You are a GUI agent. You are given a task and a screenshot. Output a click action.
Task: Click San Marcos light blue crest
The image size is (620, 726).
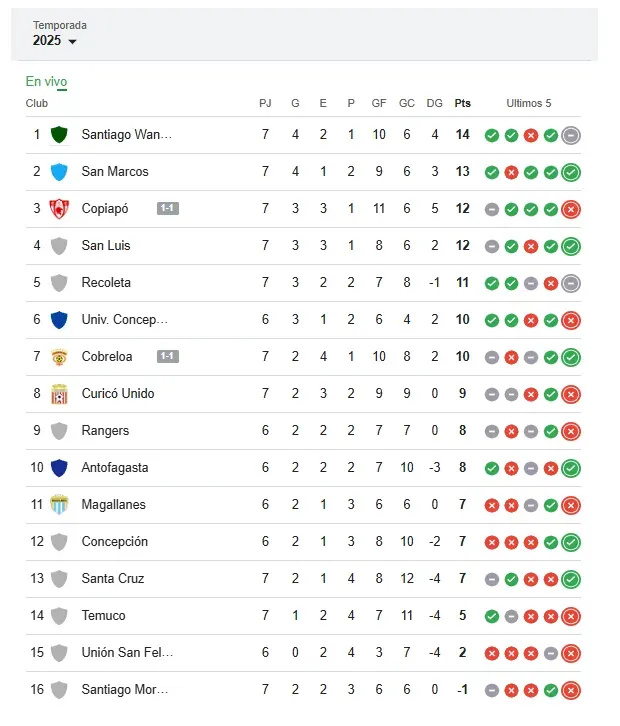59,172
